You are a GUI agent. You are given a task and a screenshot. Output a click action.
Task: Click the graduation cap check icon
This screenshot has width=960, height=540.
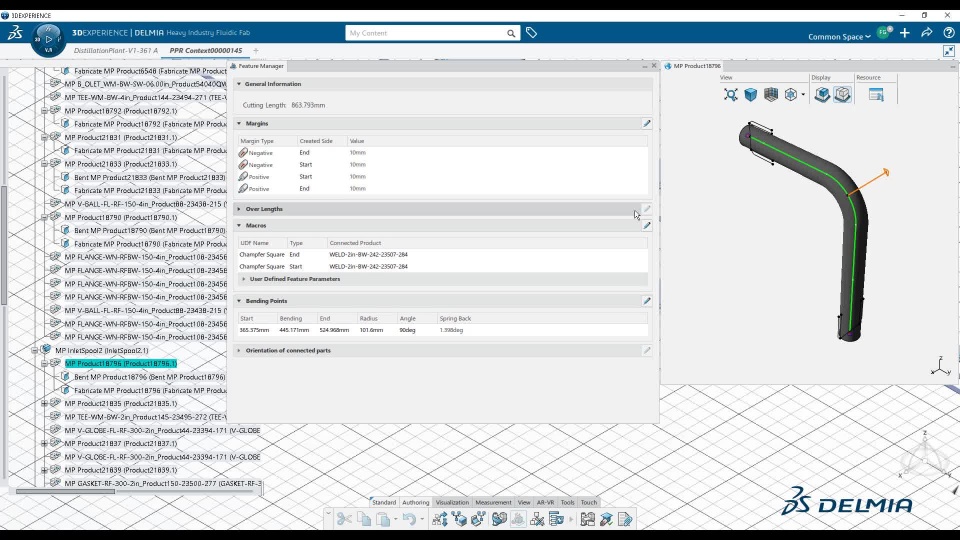(606, 520)
